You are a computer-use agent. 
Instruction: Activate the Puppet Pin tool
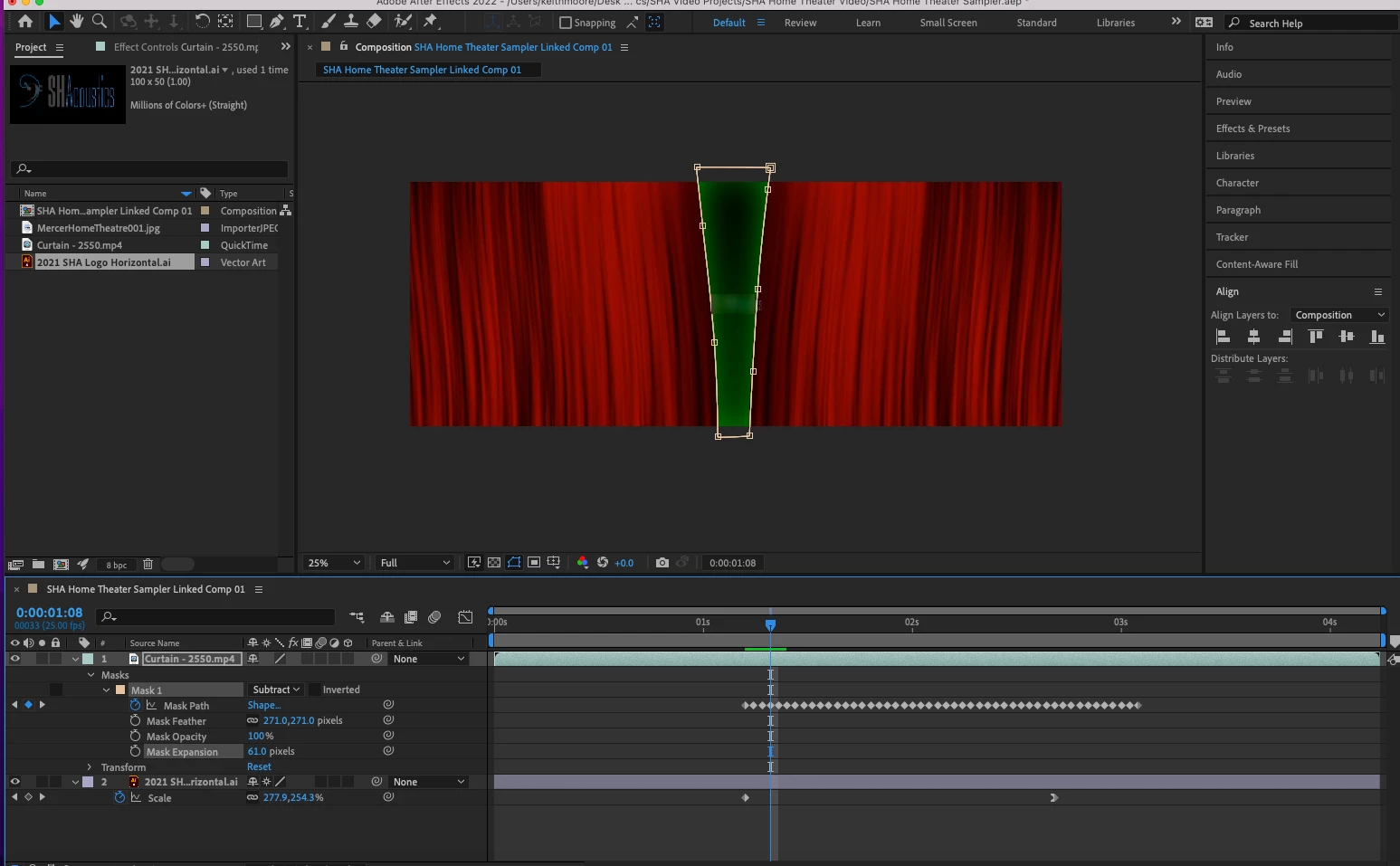pos(431,21)
